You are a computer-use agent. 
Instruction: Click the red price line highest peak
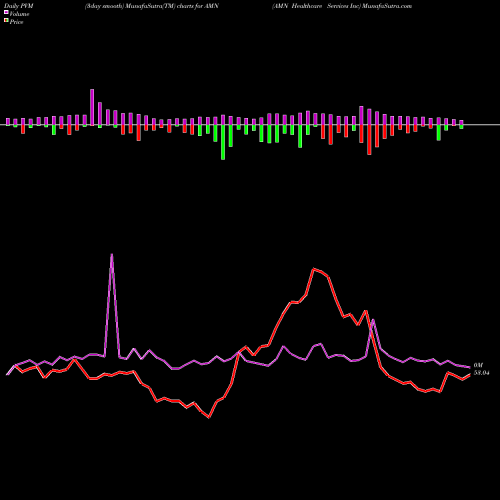(314, 268)
